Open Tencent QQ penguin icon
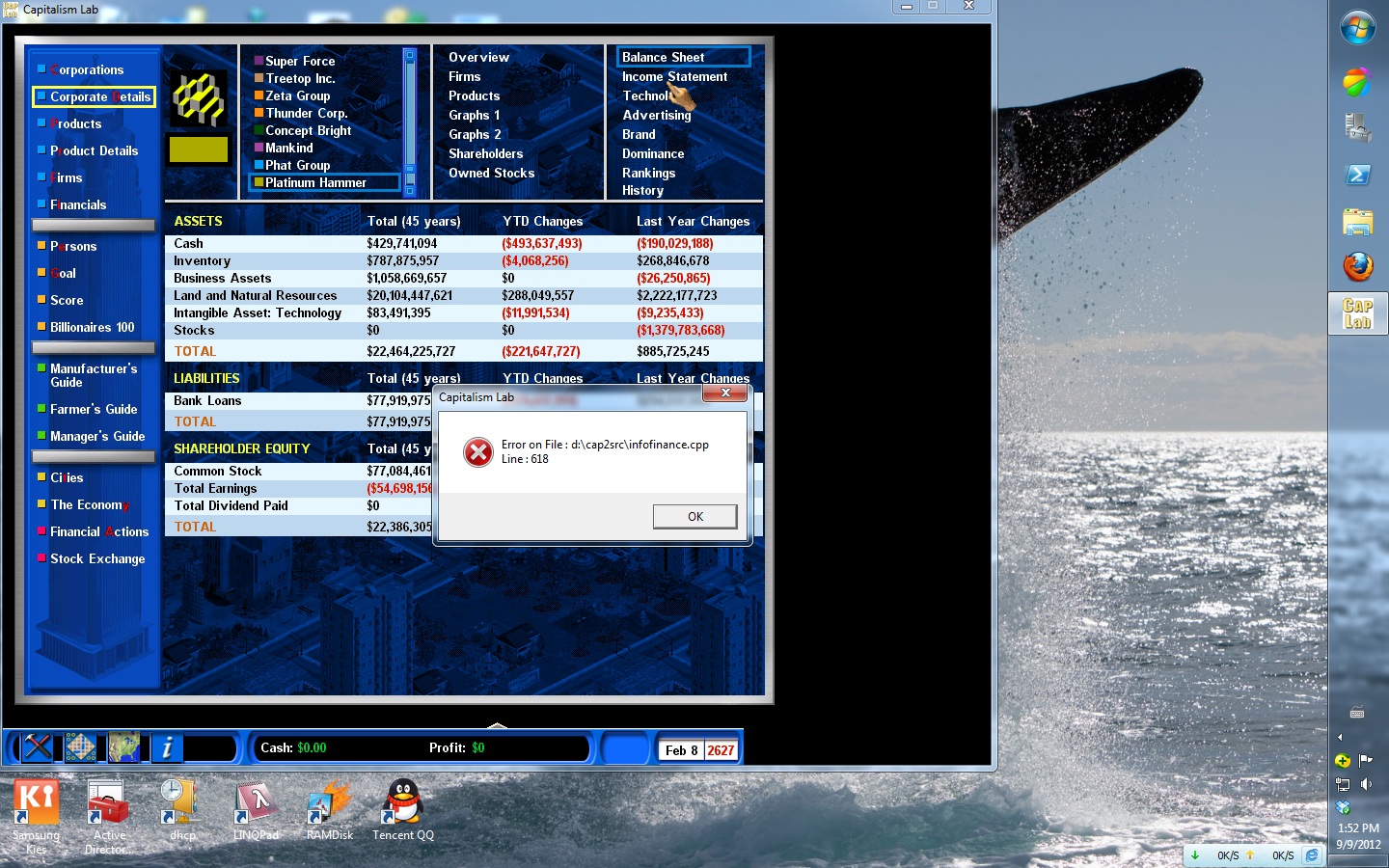The height and width of the screenshot is (868, 1389). (x=403, y=809)
